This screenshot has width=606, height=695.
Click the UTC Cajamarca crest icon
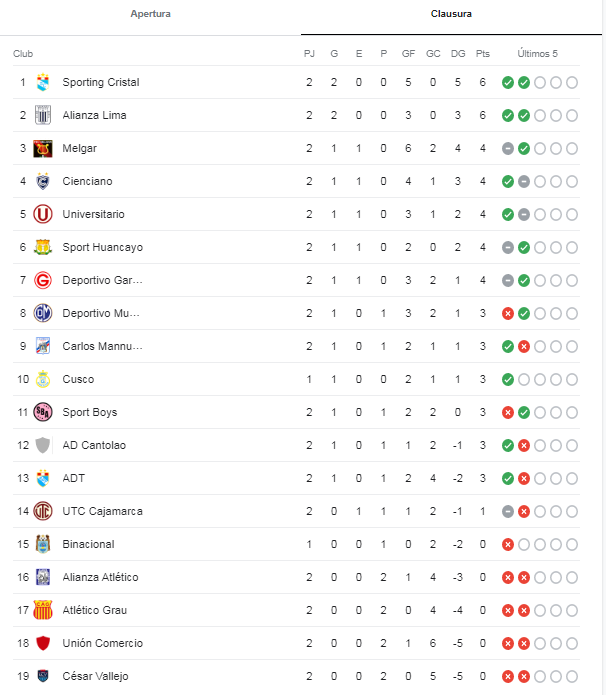point(43,511)
